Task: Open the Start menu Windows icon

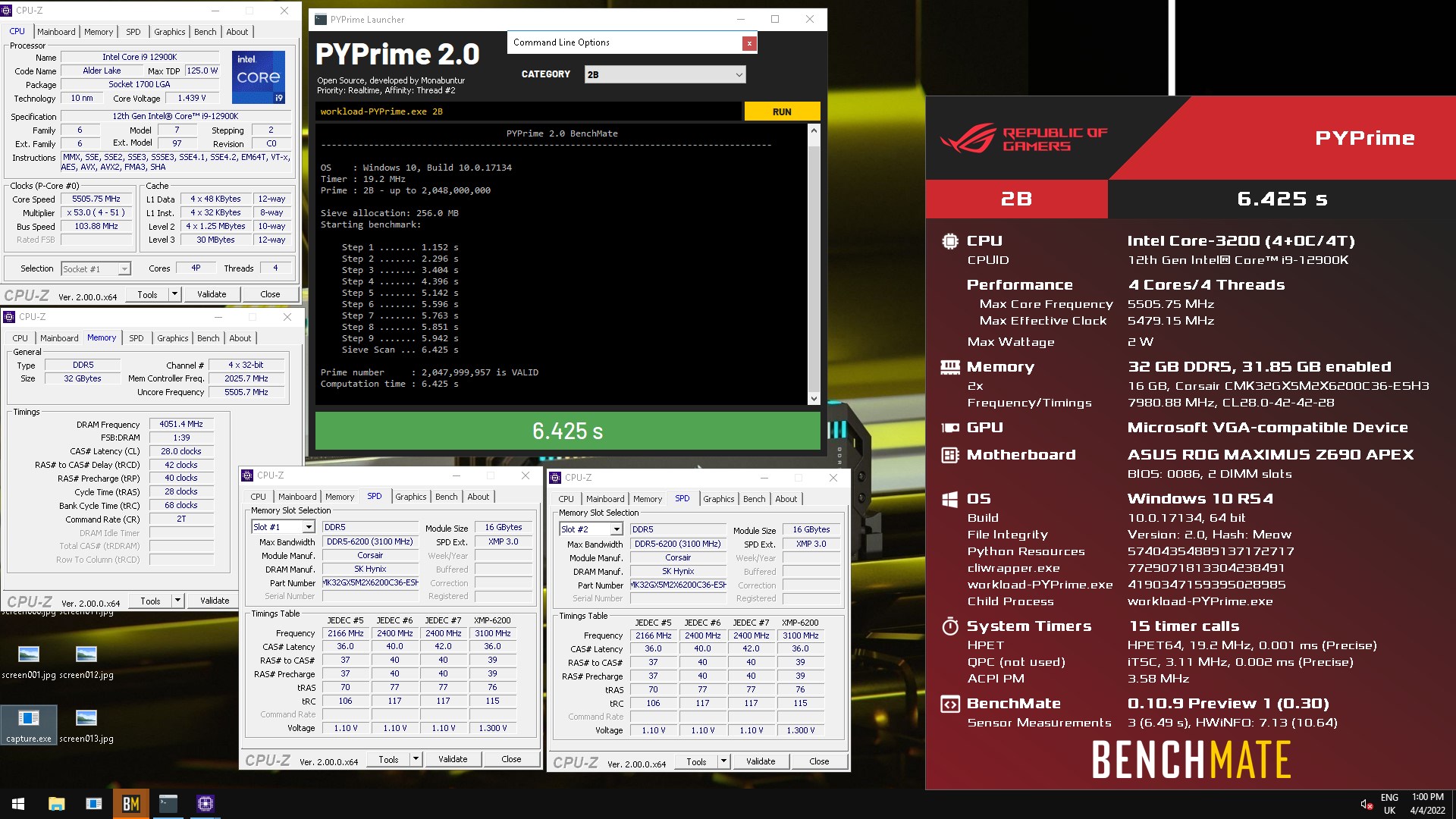Action: point(18,804)
